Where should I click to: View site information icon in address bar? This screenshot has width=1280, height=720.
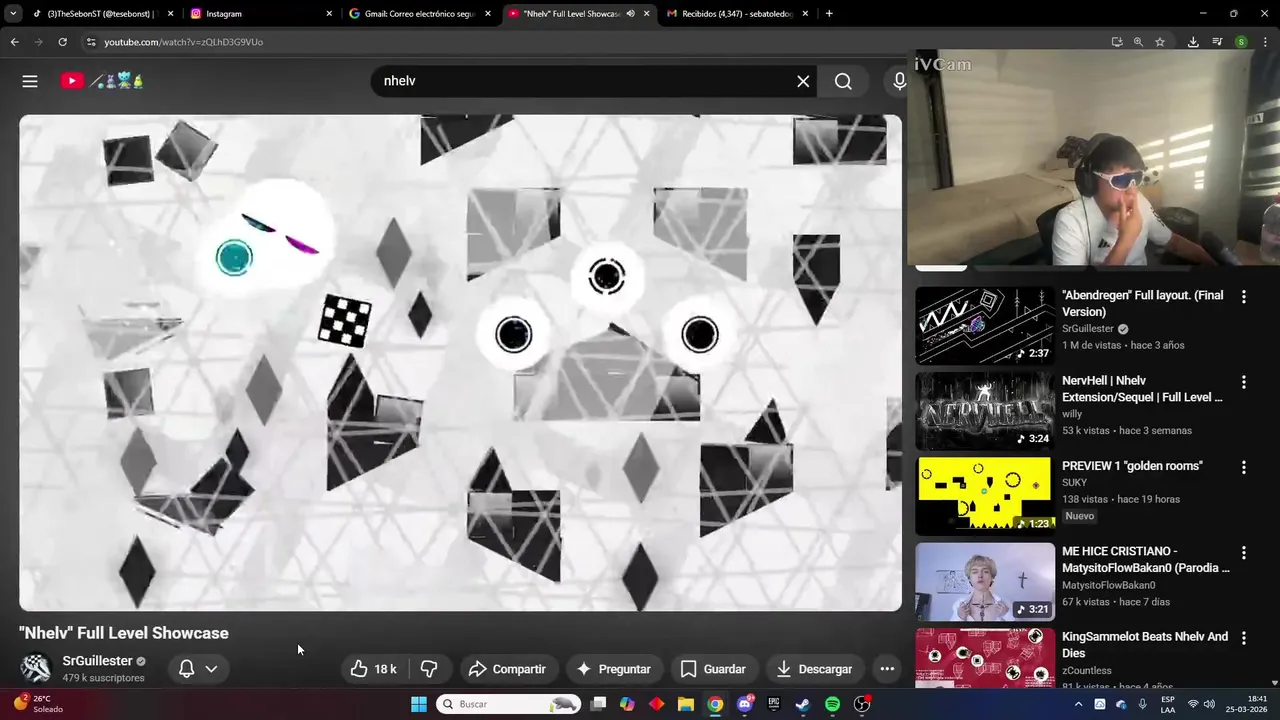pyautogui.click(x=91, y=42)
